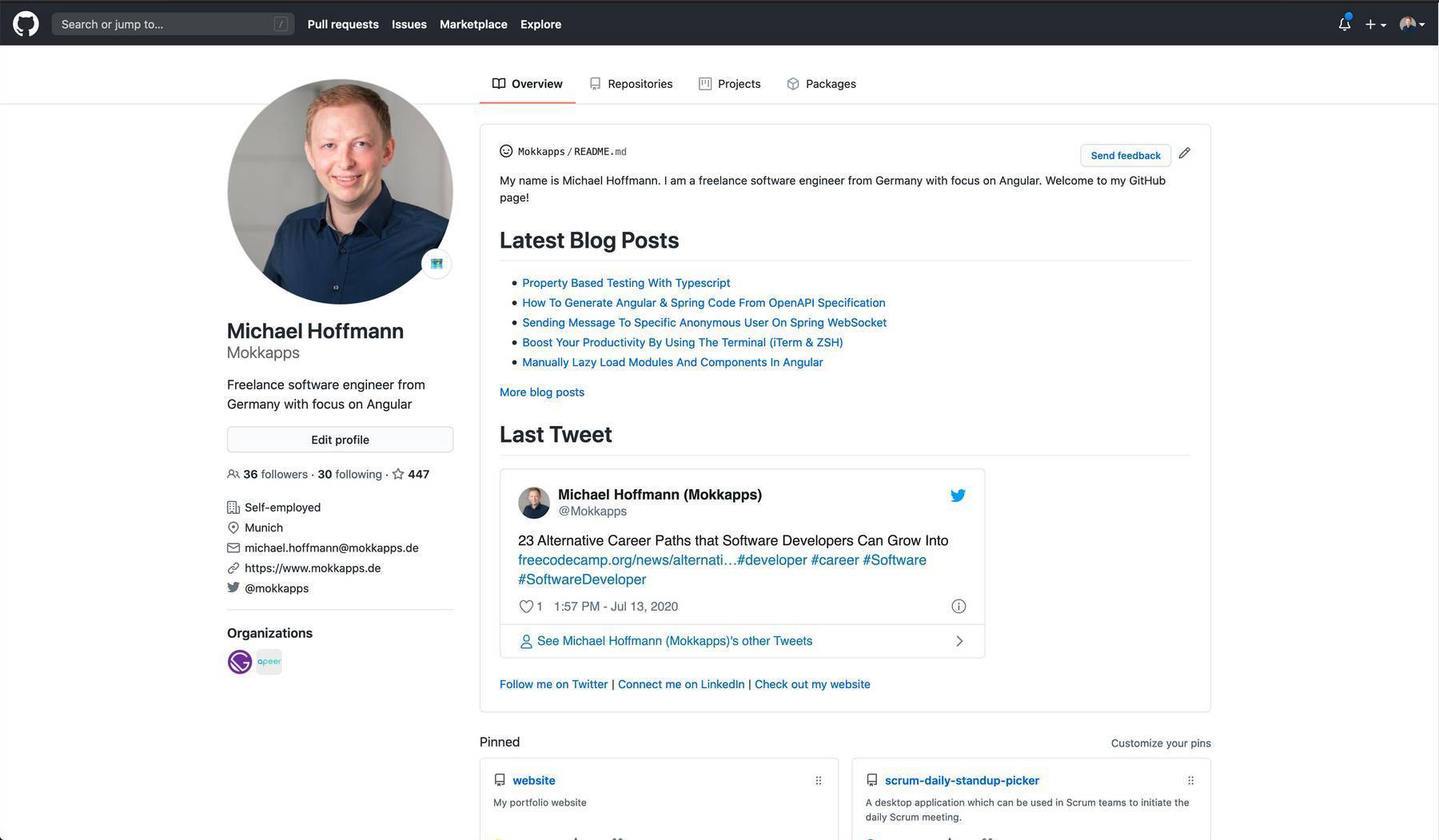Open the opeer organization avatar

coord(269,662)
